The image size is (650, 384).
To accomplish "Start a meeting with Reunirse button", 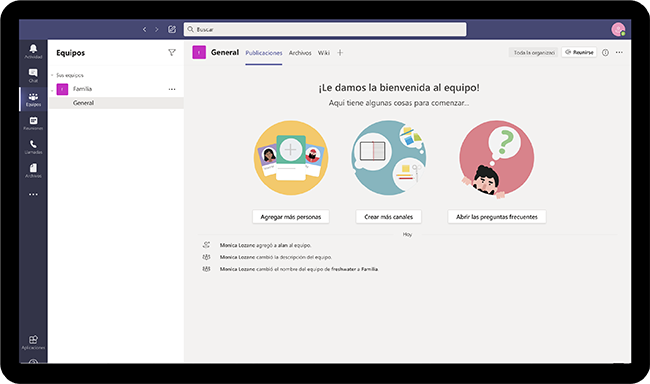I will [x=579, y=52].
